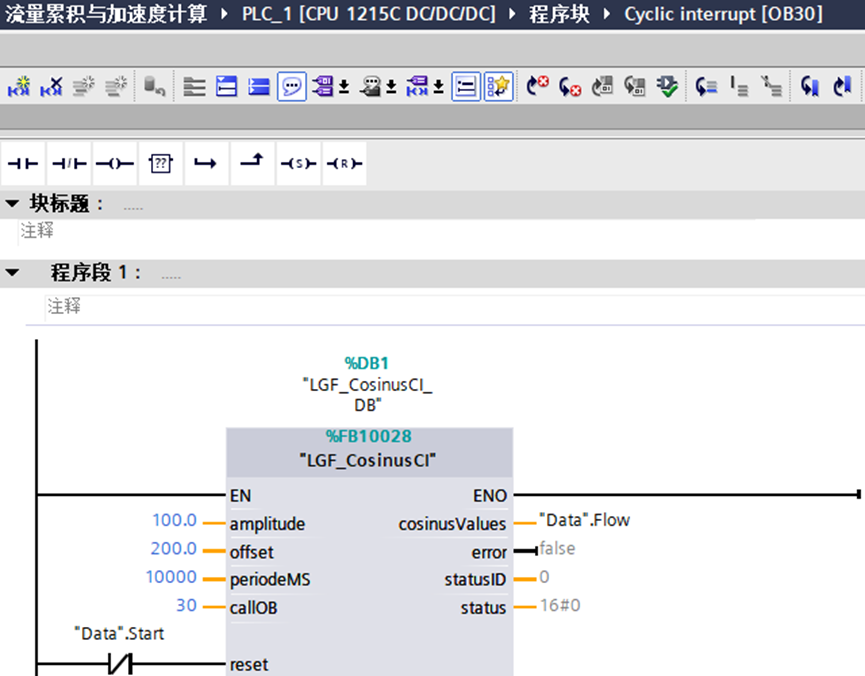Viewport: 865px width, 676px height.
Task: Show the block interface icon
Action: pos(194,86)
